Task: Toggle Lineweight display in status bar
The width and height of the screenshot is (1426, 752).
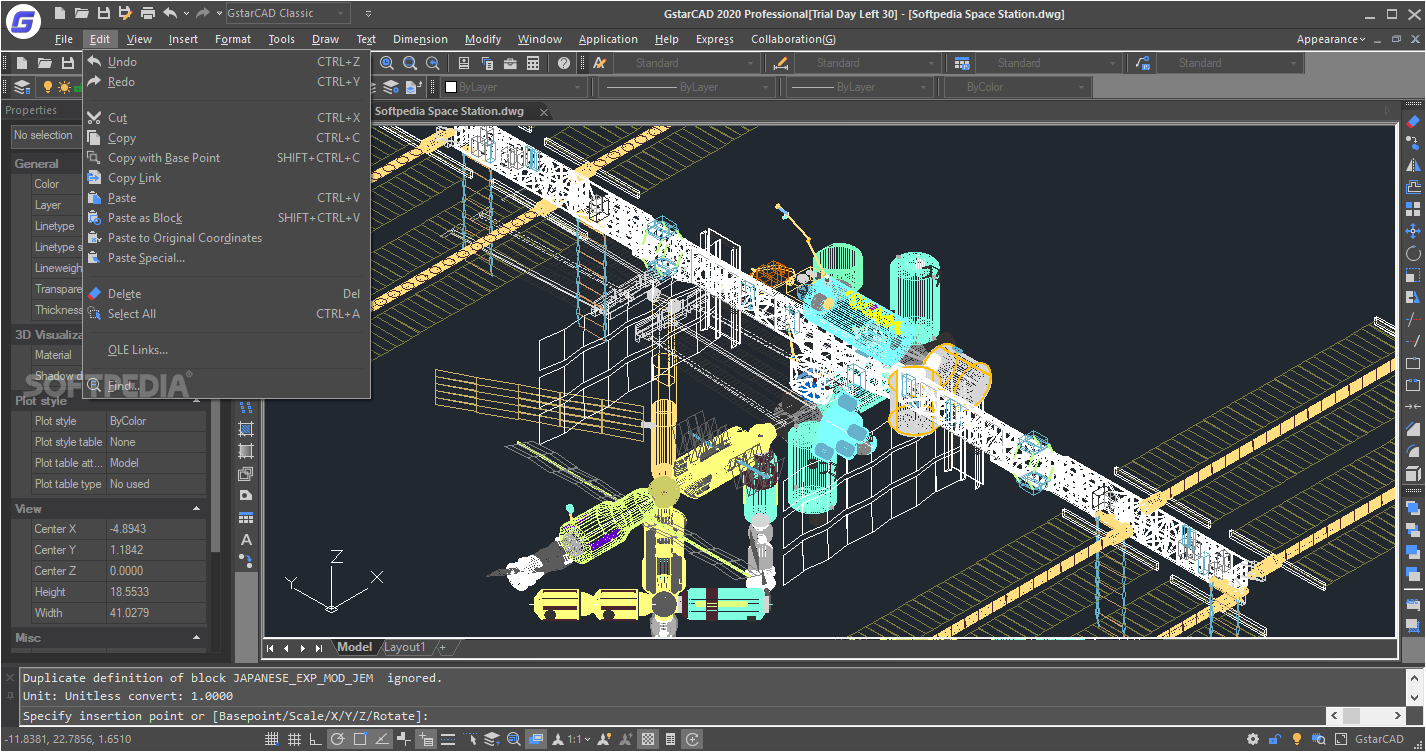Action: (448, 740)
